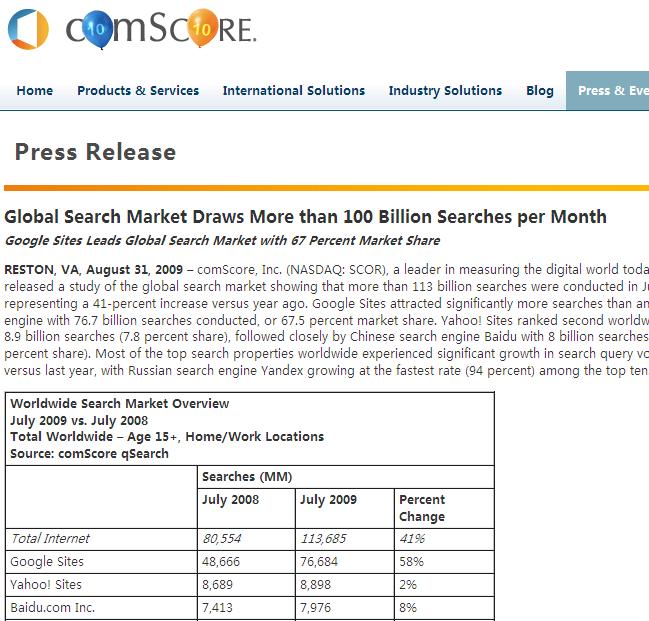
Task: Click the comScore wordmark with balloons
Action: pos(161,28)
